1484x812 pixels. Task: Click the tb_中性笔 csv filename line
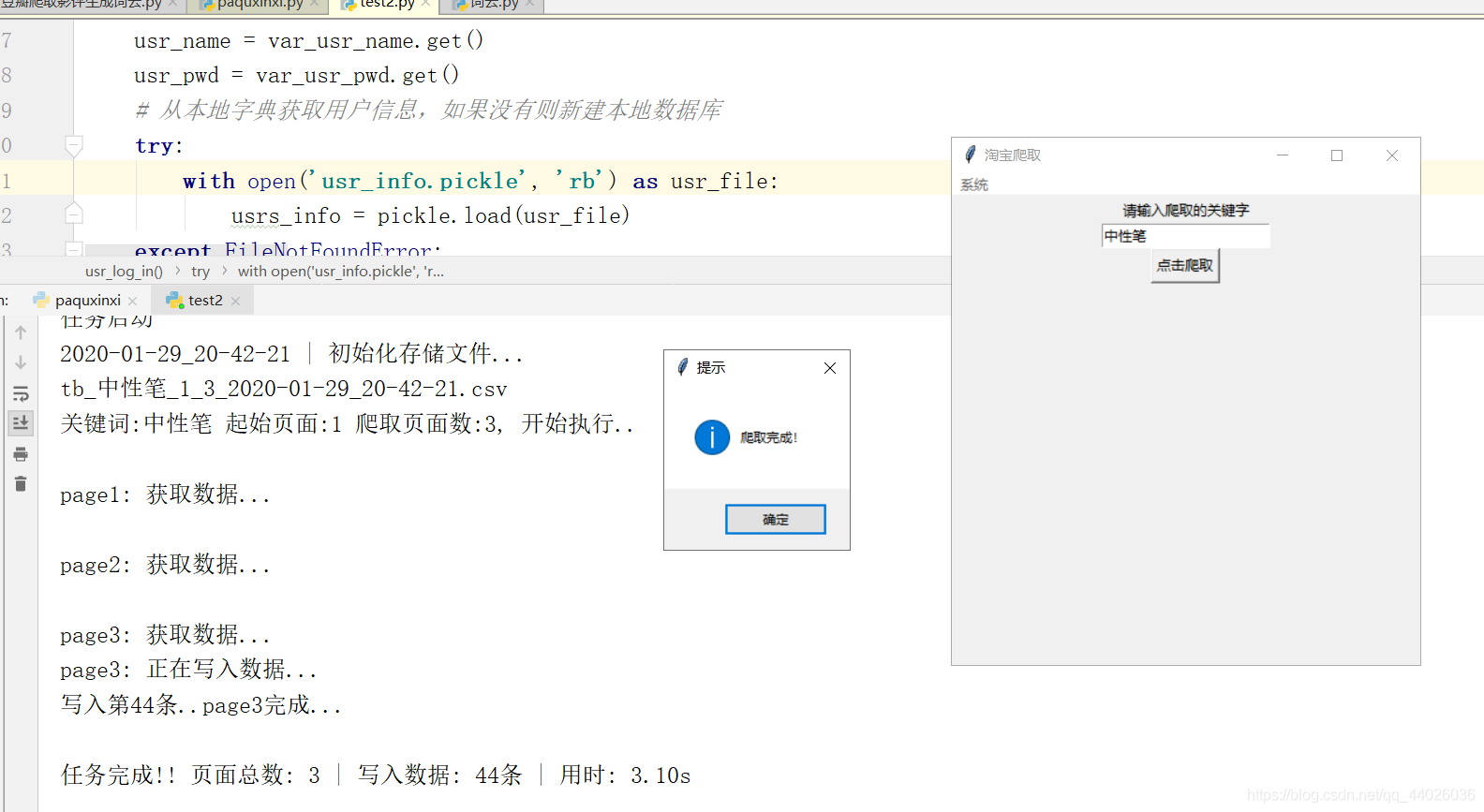coord(284,389)
